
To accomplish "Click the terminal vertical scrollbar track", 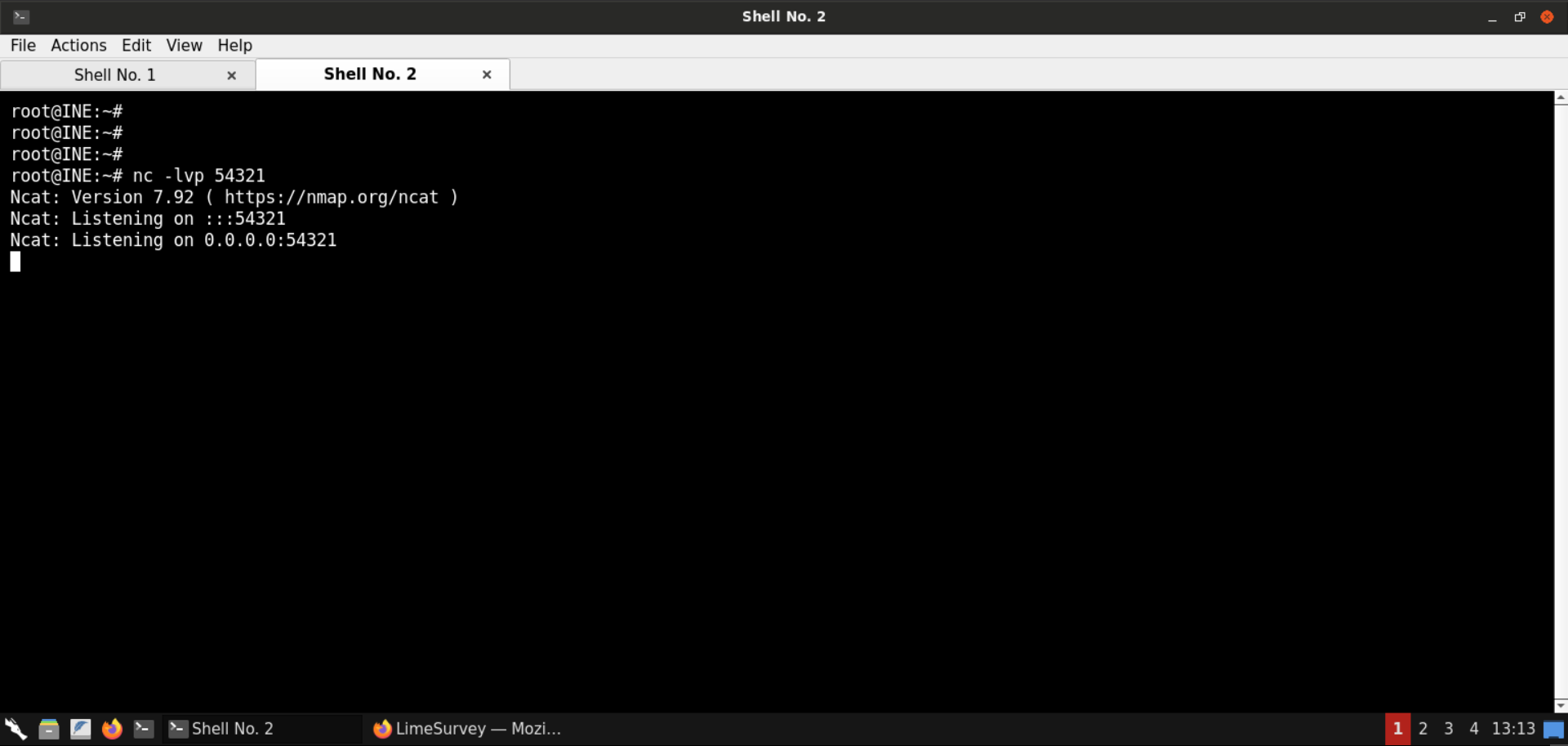I will click(x=1561, y=401).
